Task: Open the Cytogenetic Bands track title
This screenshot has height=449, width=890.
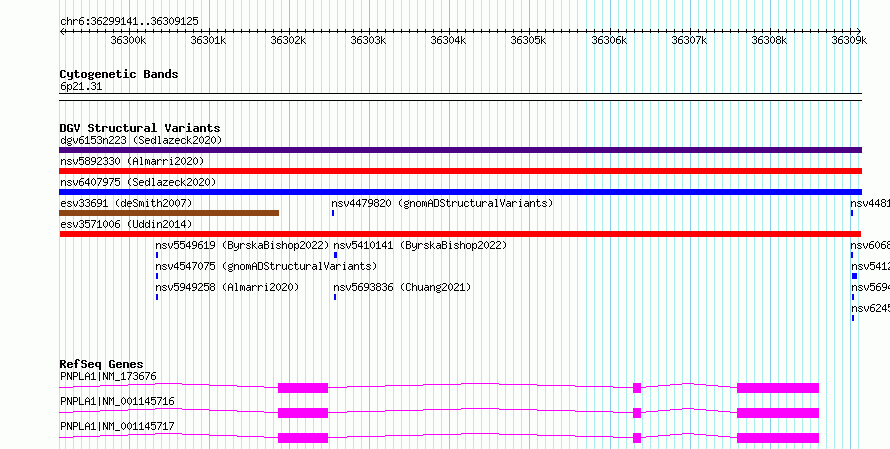Action: point(119,74)
